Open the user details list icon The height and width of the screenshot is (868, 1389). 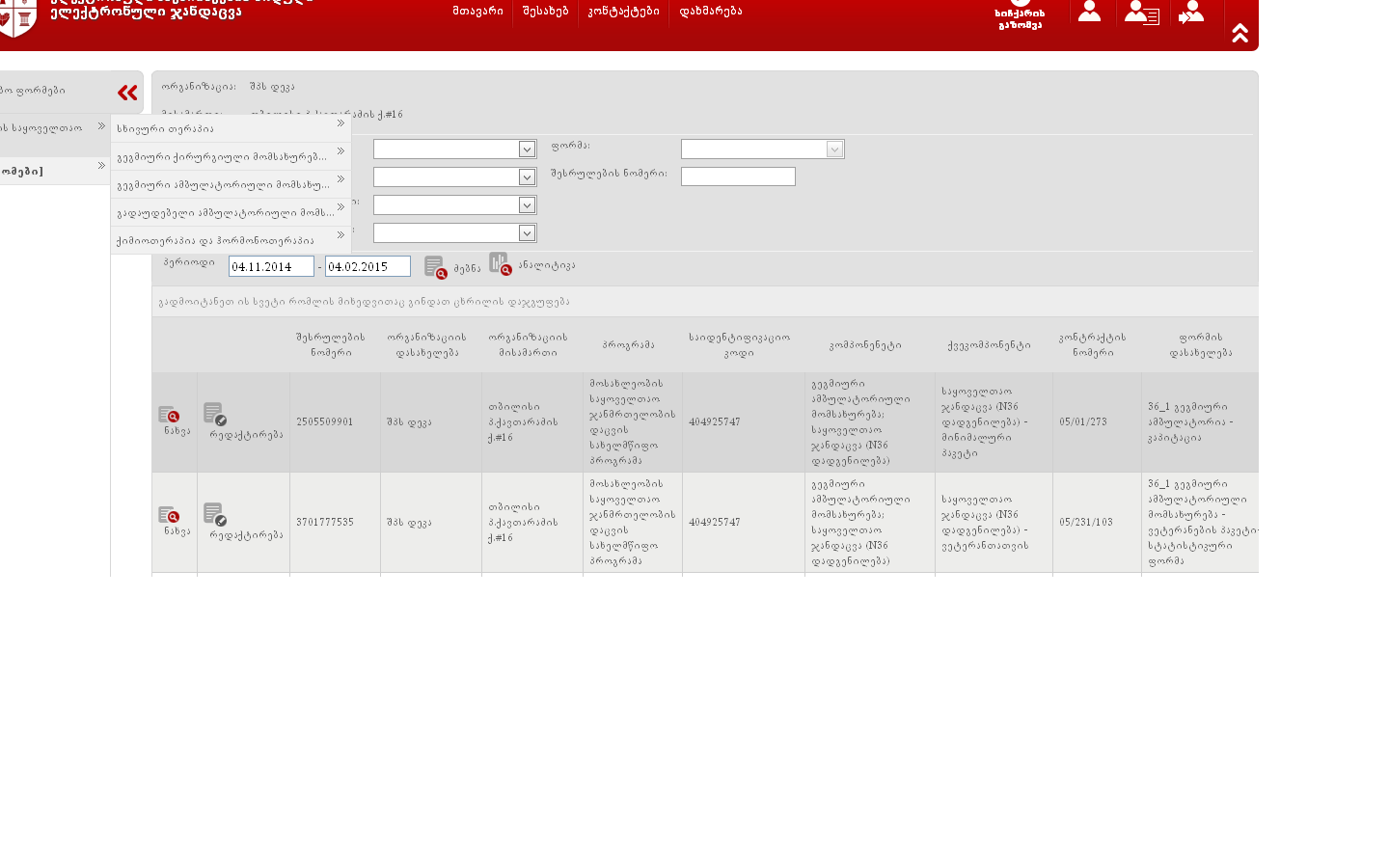[x=1141, y=14]
